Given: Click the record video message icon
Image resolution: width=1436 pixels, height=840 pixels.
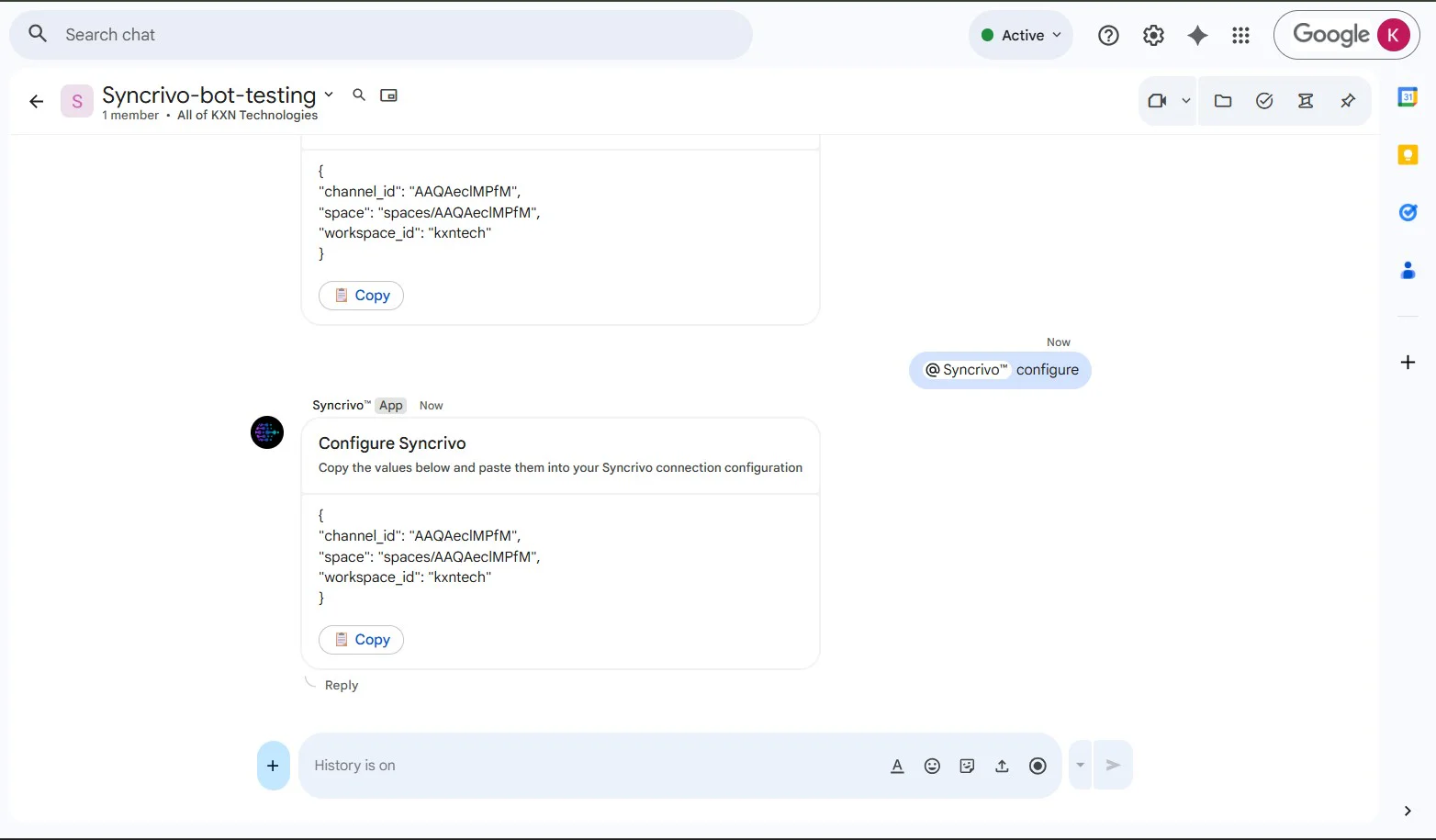Looking at the screenshot, I should (1038, 766).
